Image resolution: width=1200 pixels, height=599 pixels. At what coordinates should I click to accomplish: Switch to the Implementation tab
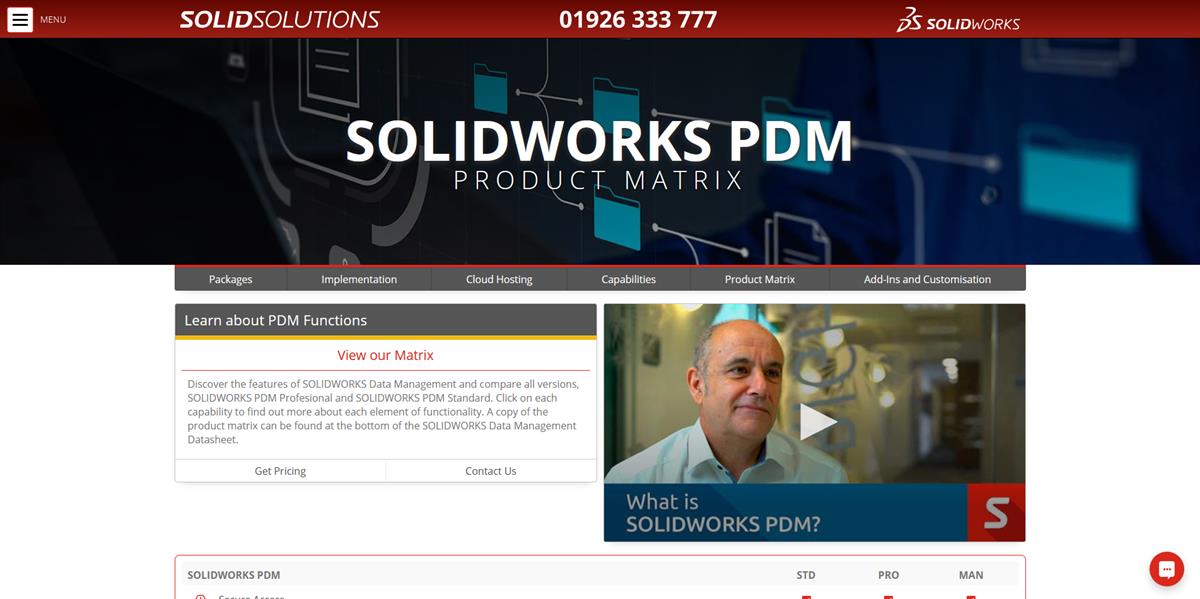pos(359,279)
